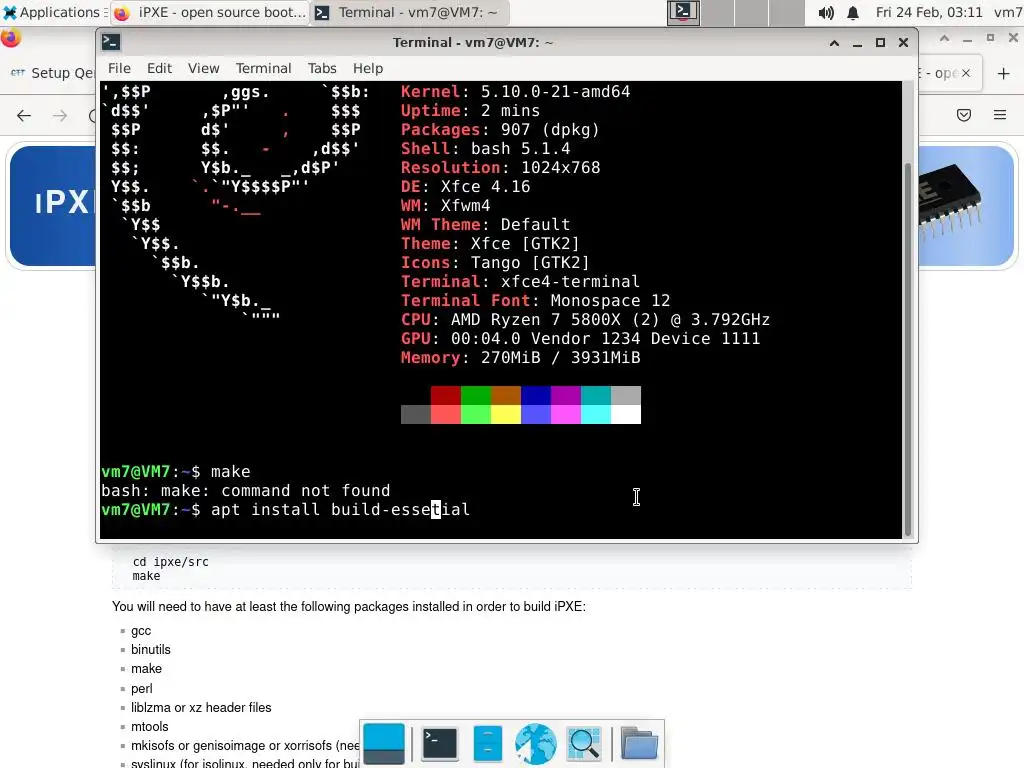
Task: Click the dark red color block
Action: coord(446,395)
